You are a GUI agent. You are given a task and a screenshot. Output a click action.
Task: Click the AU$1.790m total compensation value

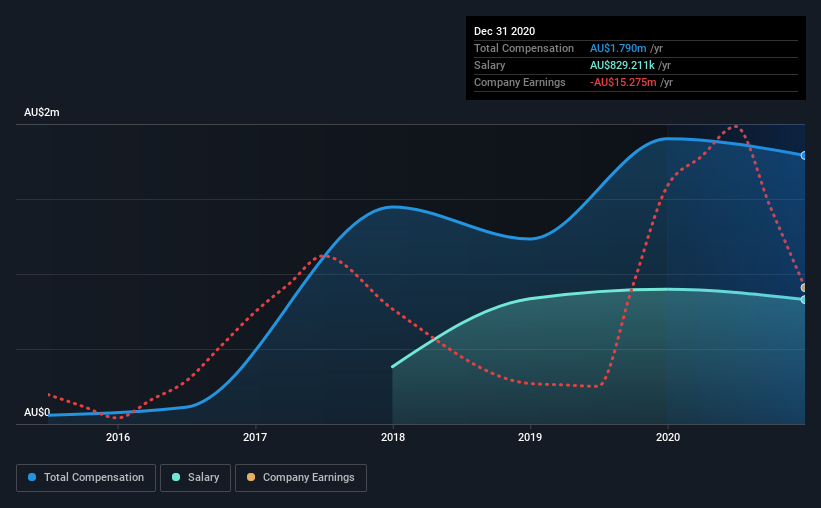pyautogui.click(x=618, y=48)
